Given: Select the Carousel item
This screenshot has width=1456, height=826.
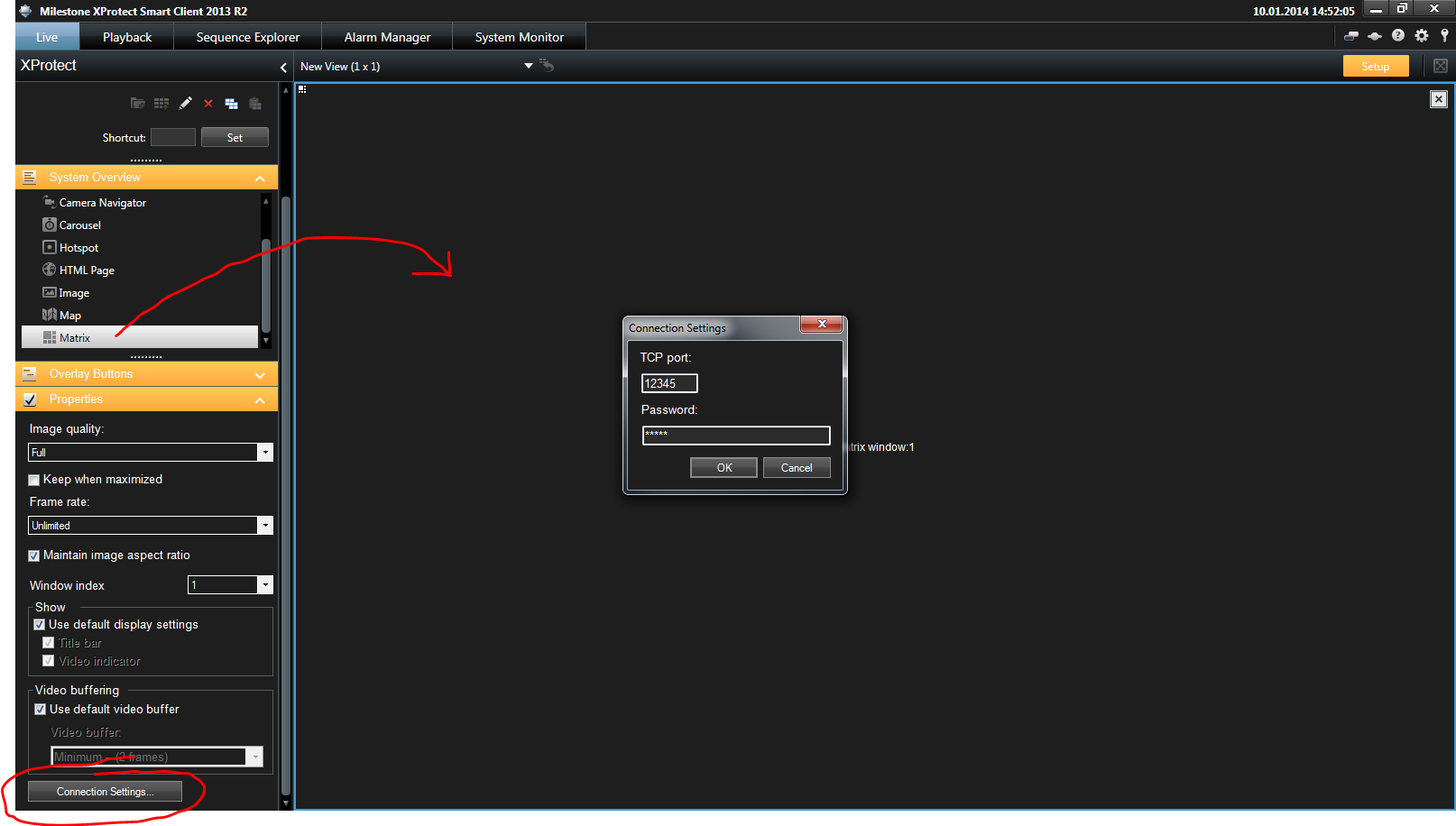Looking at the screenshot, I should pyautogui.click(x=140, y=225).
